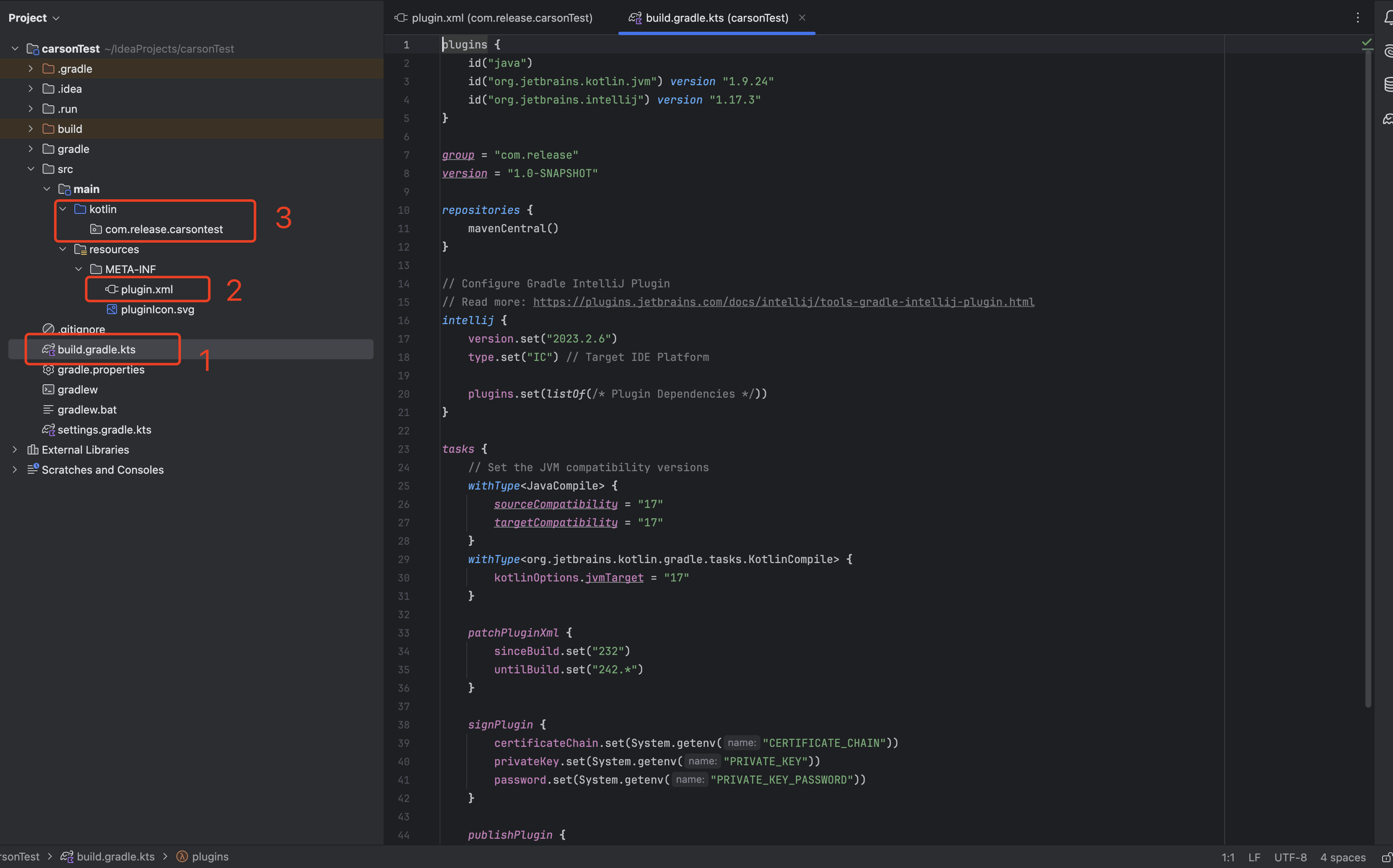1393x868 pixels.
Task: Close the build.gradle.kts editor tab
Action: click(802, 18)
